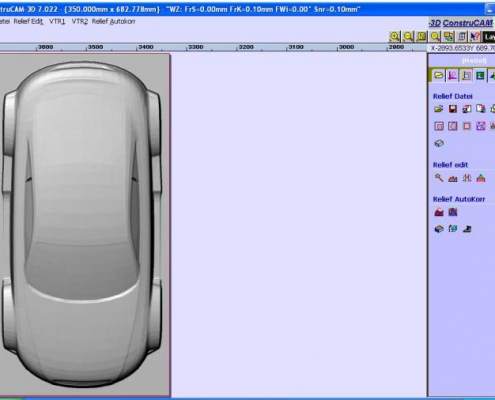Click the second pink bracket frame icon
Image resolution: width=495 pixels, height=400 pixels.
click(x=453, y=126)
